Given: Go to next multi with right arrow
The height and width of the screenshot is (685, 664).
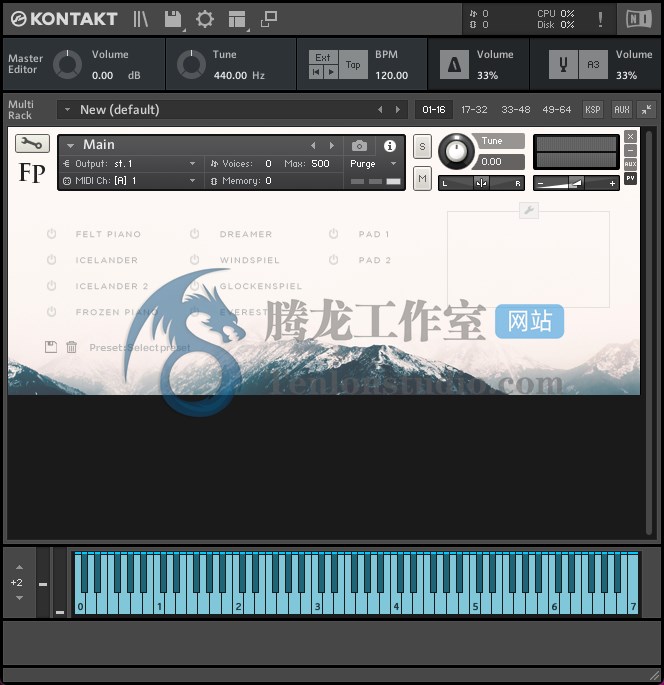Looking at the screenshot, I should (x=398, y=110).
